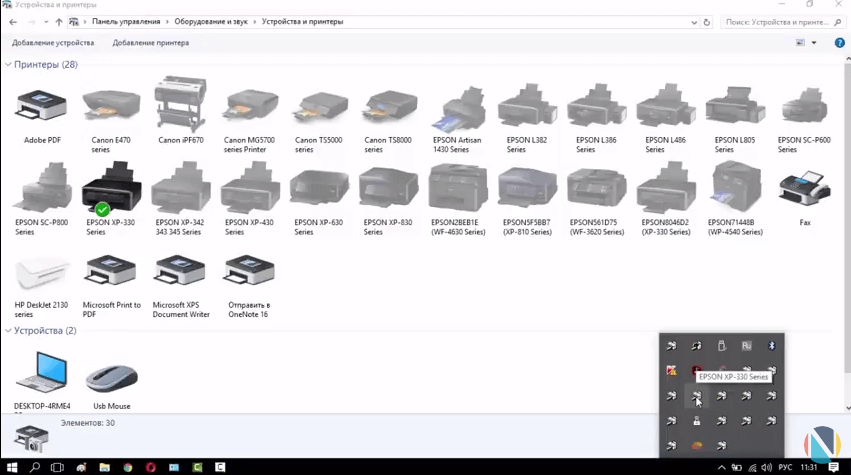This screenshot has height=475, width=851.
Task: Click the safely remove hardware tray icon
Action: tap(721, 346)
